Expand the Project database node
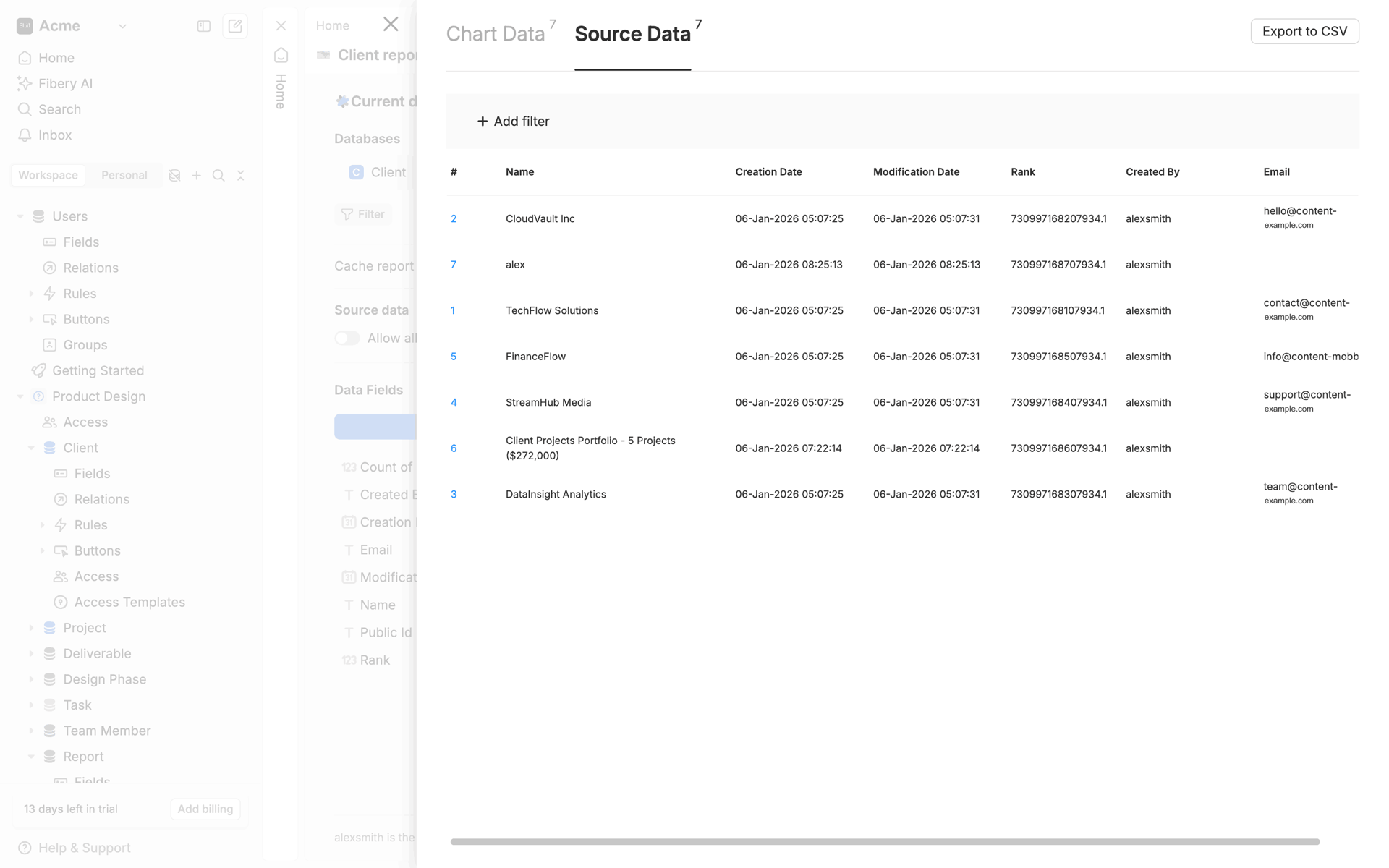 (31, 628)
